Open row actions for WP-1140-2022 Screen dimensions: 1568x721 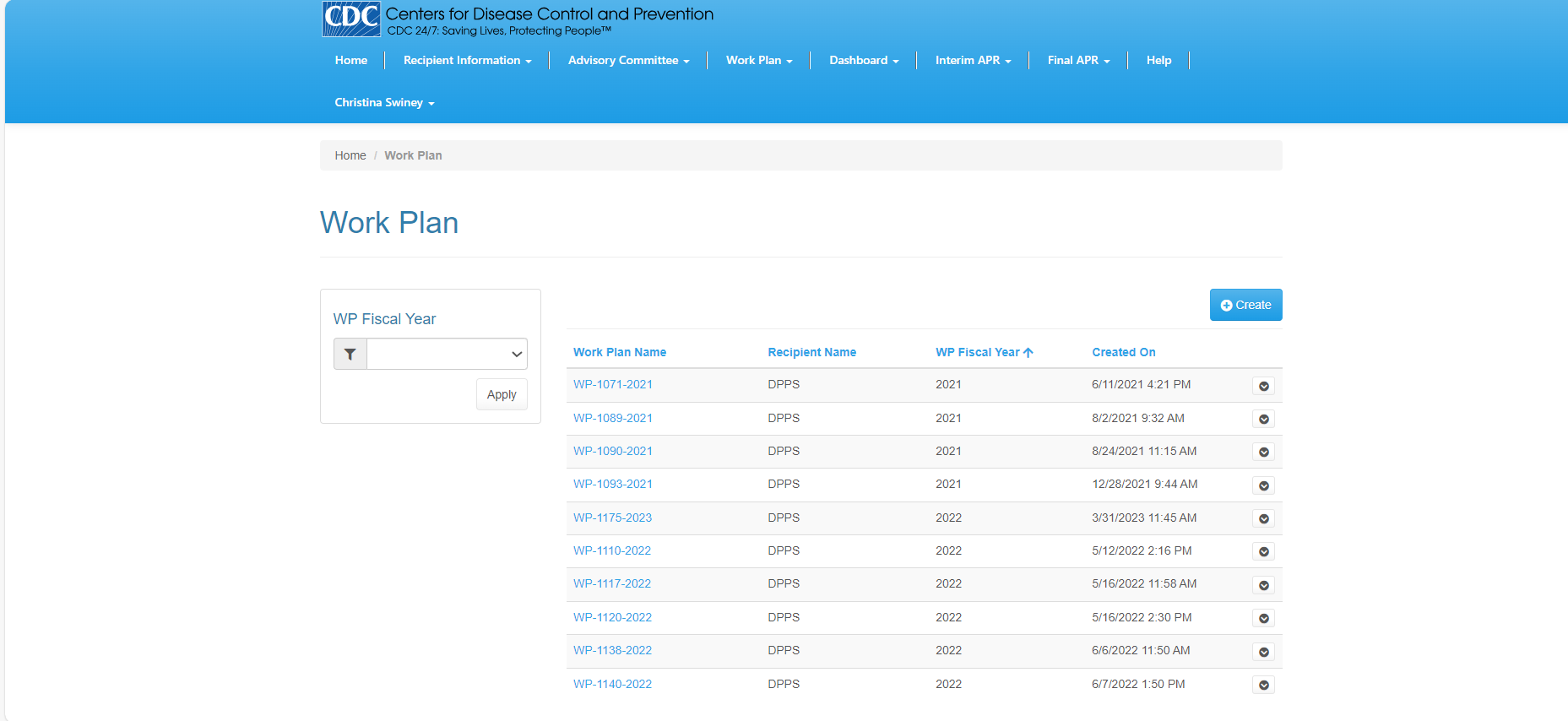tap(1263, 685)
